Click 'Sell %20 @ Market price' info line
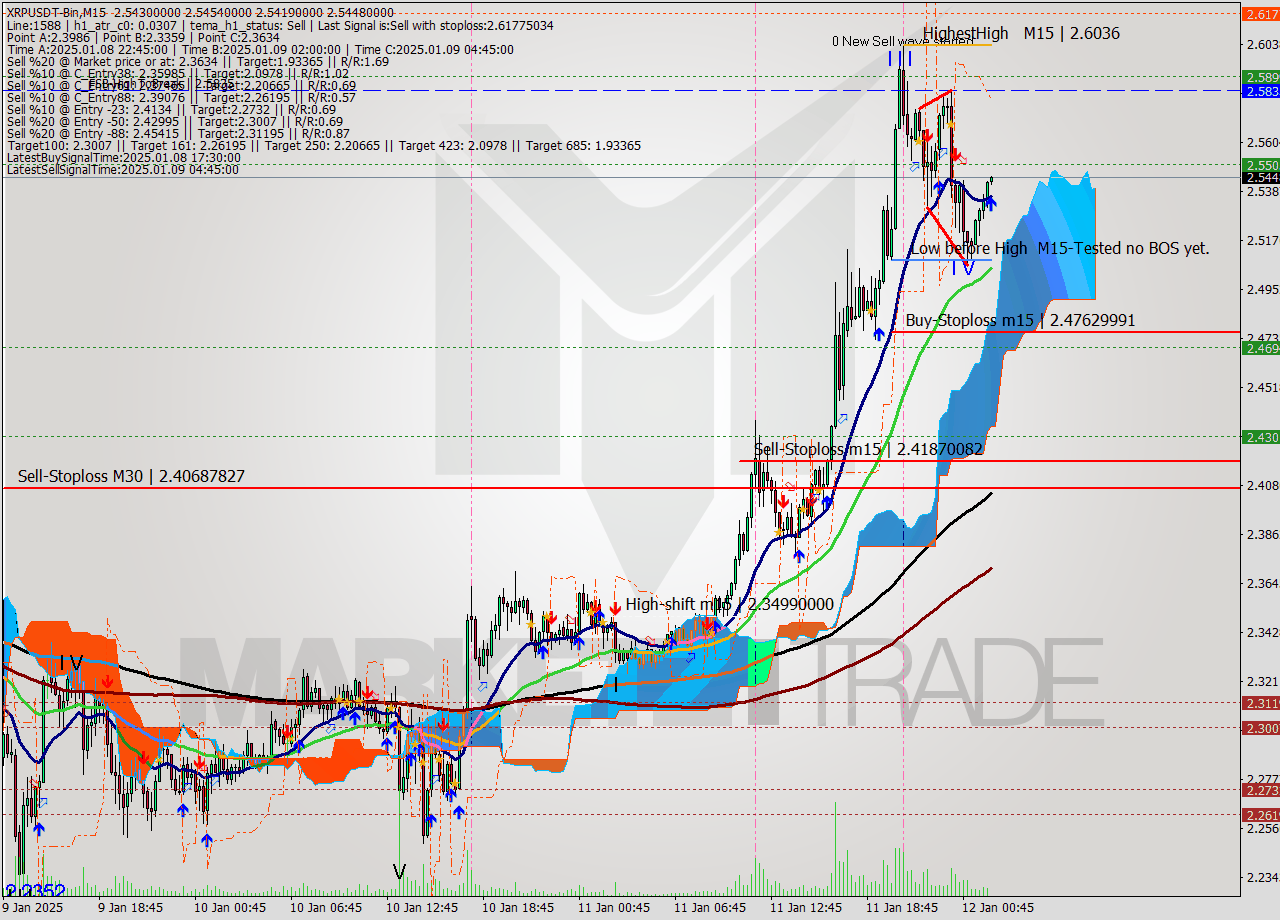The image size is (1280, 920). [x=197, y=61]
